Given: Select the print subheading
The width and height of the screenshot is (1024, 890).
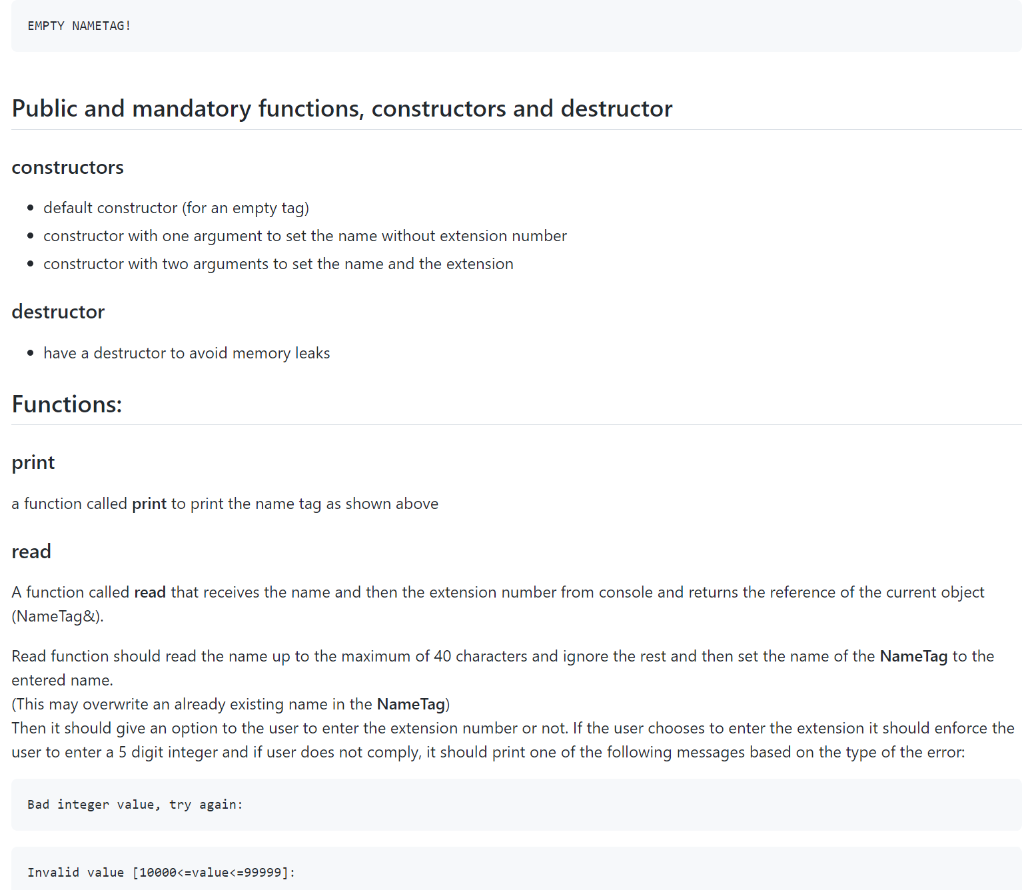Looking at the screenshot, I should pos(33,462).
